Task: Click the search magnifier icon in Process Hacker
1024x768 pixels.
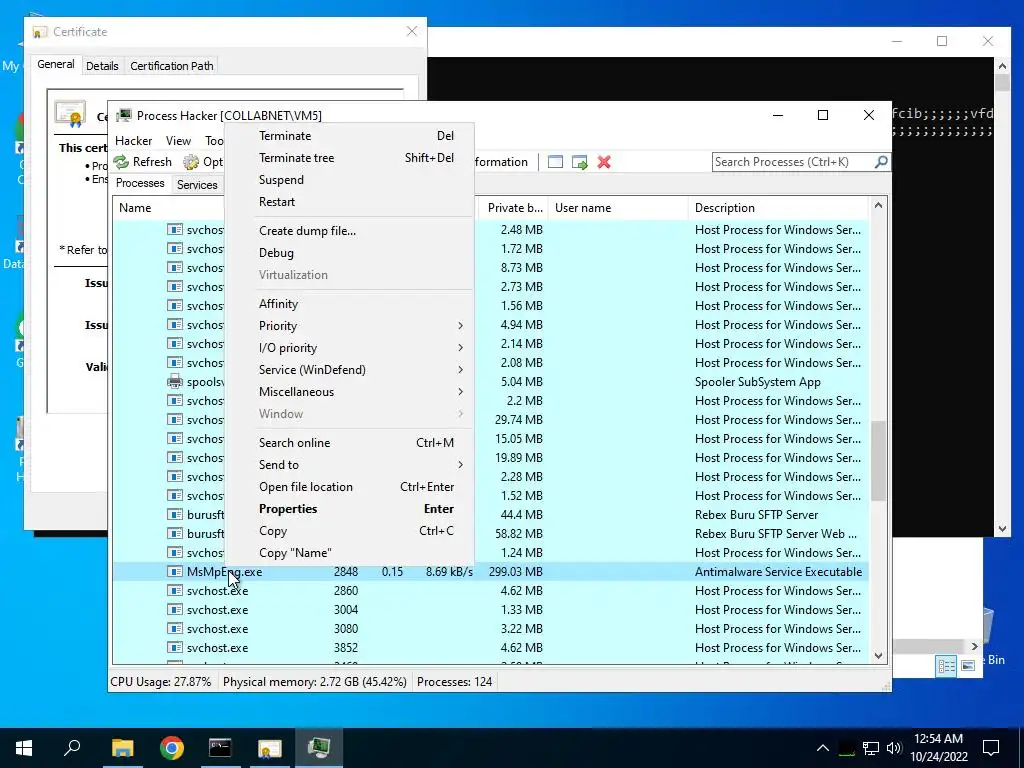Action: point(880,161)
